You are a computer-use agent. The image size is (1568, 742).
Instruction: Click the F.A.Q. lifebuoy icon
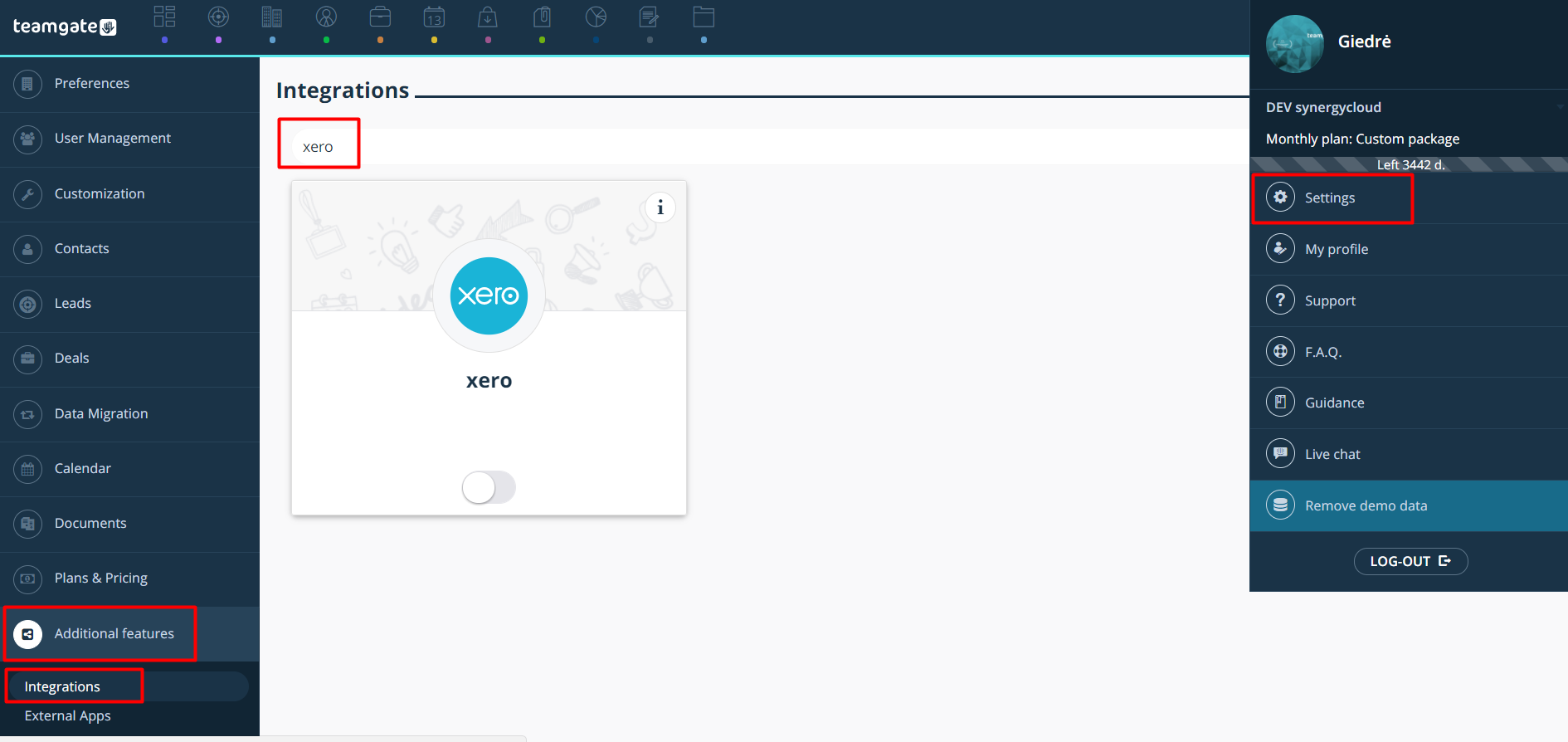point(1280,352)
